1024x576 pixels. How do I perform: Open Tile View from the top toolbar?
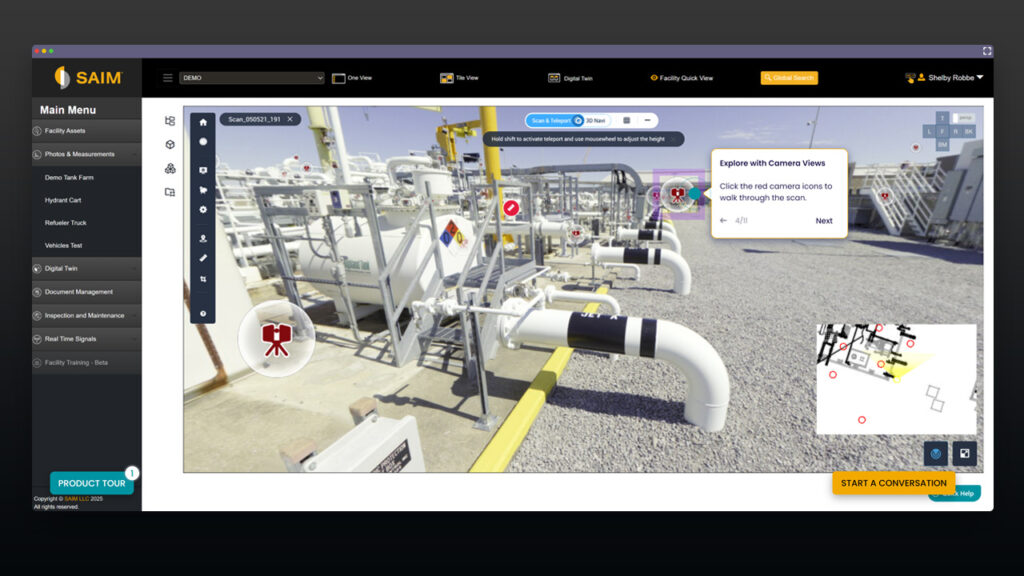coord(460,77)
